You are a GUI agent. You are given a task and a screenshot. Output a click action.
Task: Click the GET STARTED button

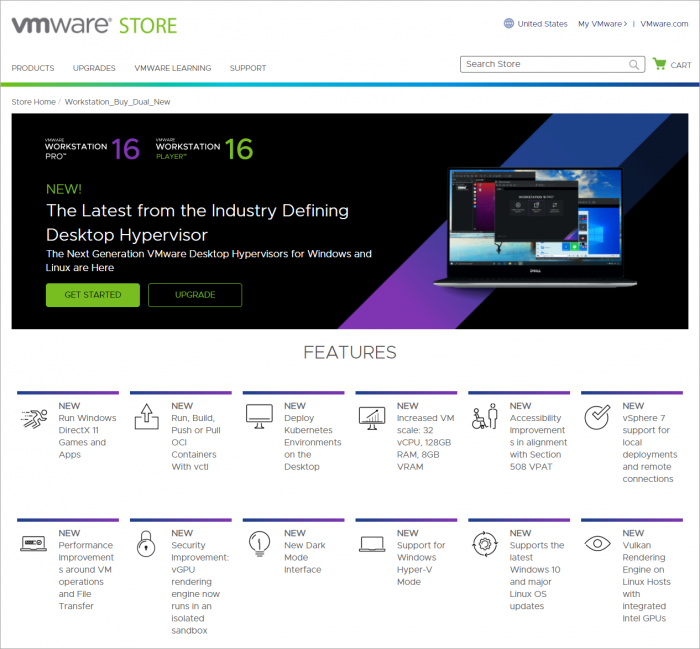(93, 295)
